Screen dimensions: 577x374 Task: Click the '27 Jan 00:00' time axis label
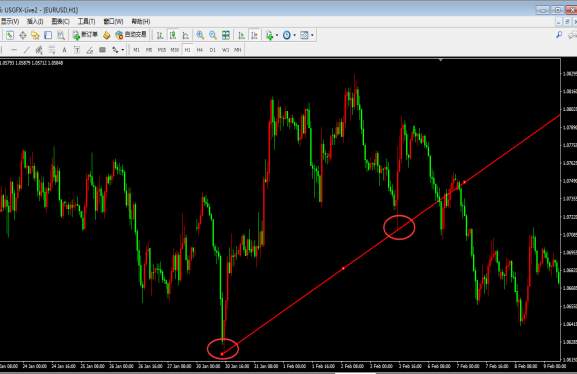pos(179,366)
